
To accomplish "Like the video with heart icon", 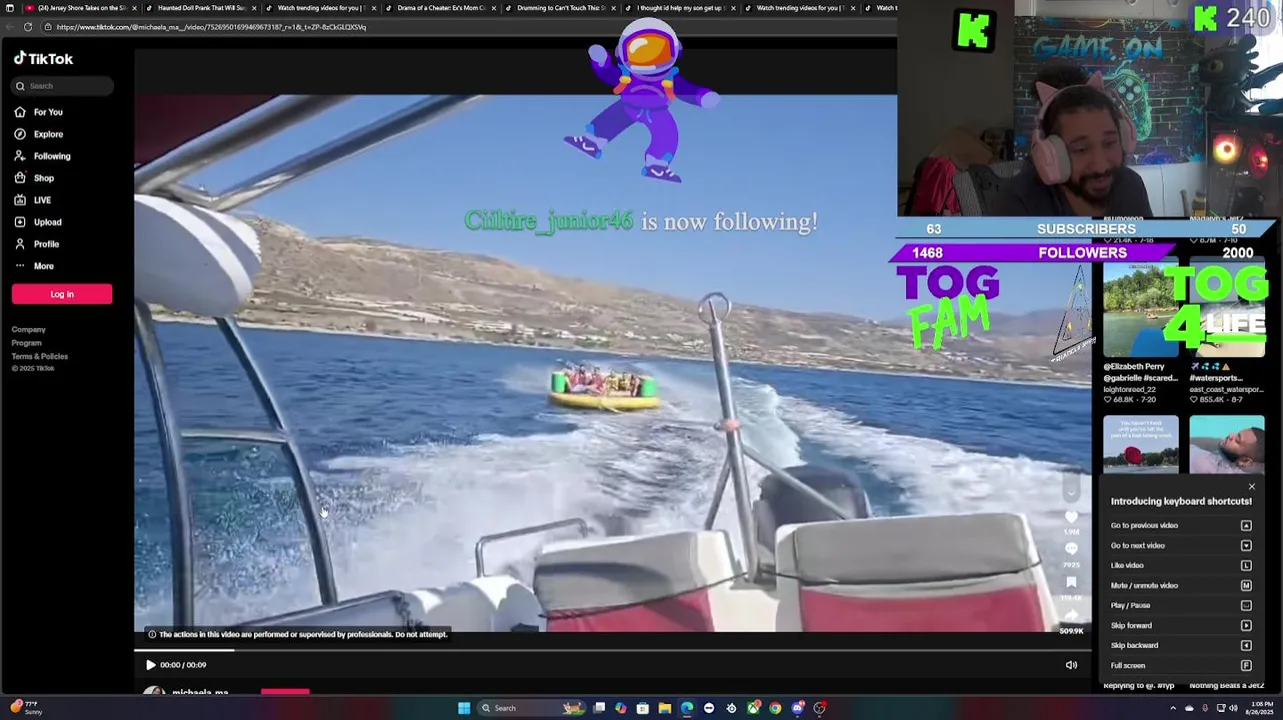I will (1071, 517).
